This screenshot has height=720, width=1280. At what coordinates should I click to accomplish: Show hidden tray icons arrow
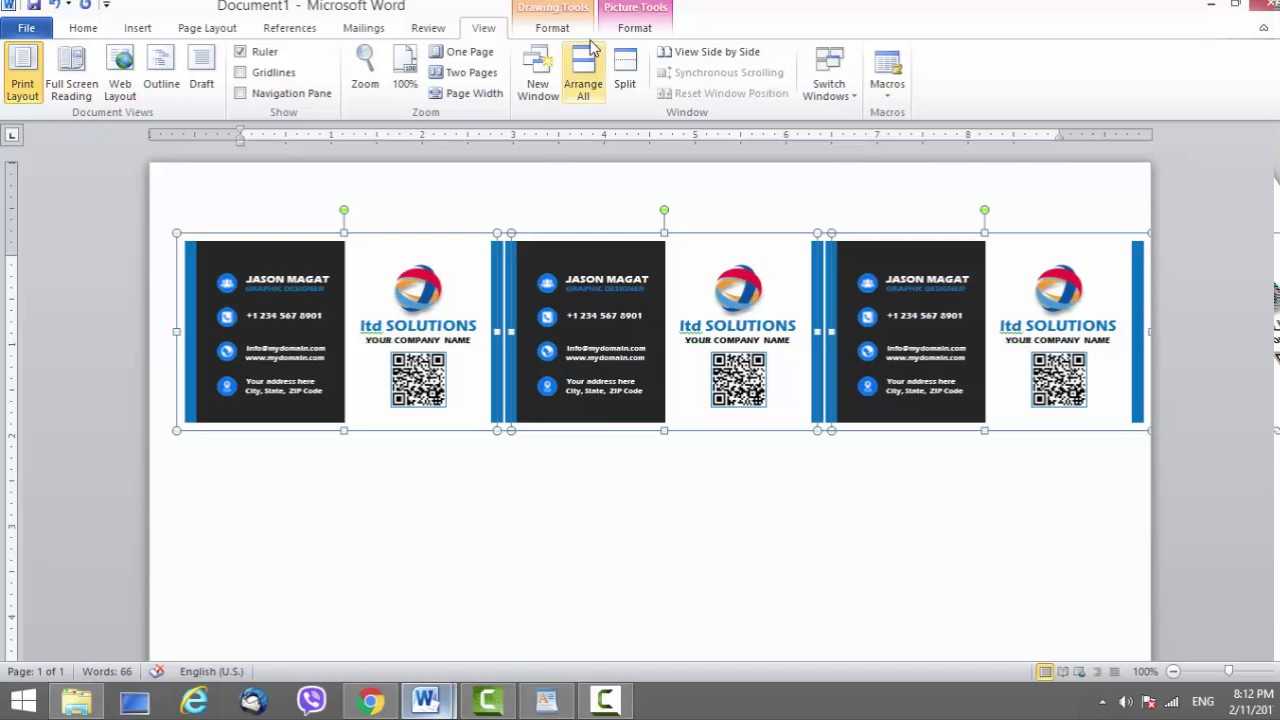[1102, 702]
